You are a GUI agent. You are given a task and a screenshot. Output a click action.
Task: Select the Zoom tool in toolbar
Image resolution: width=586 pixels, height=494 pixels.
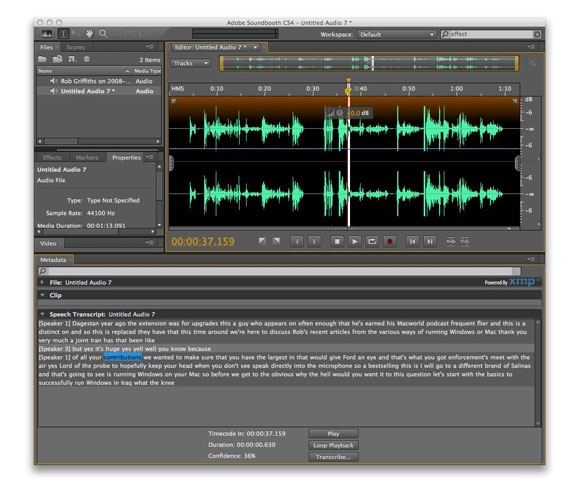point(103,34)
